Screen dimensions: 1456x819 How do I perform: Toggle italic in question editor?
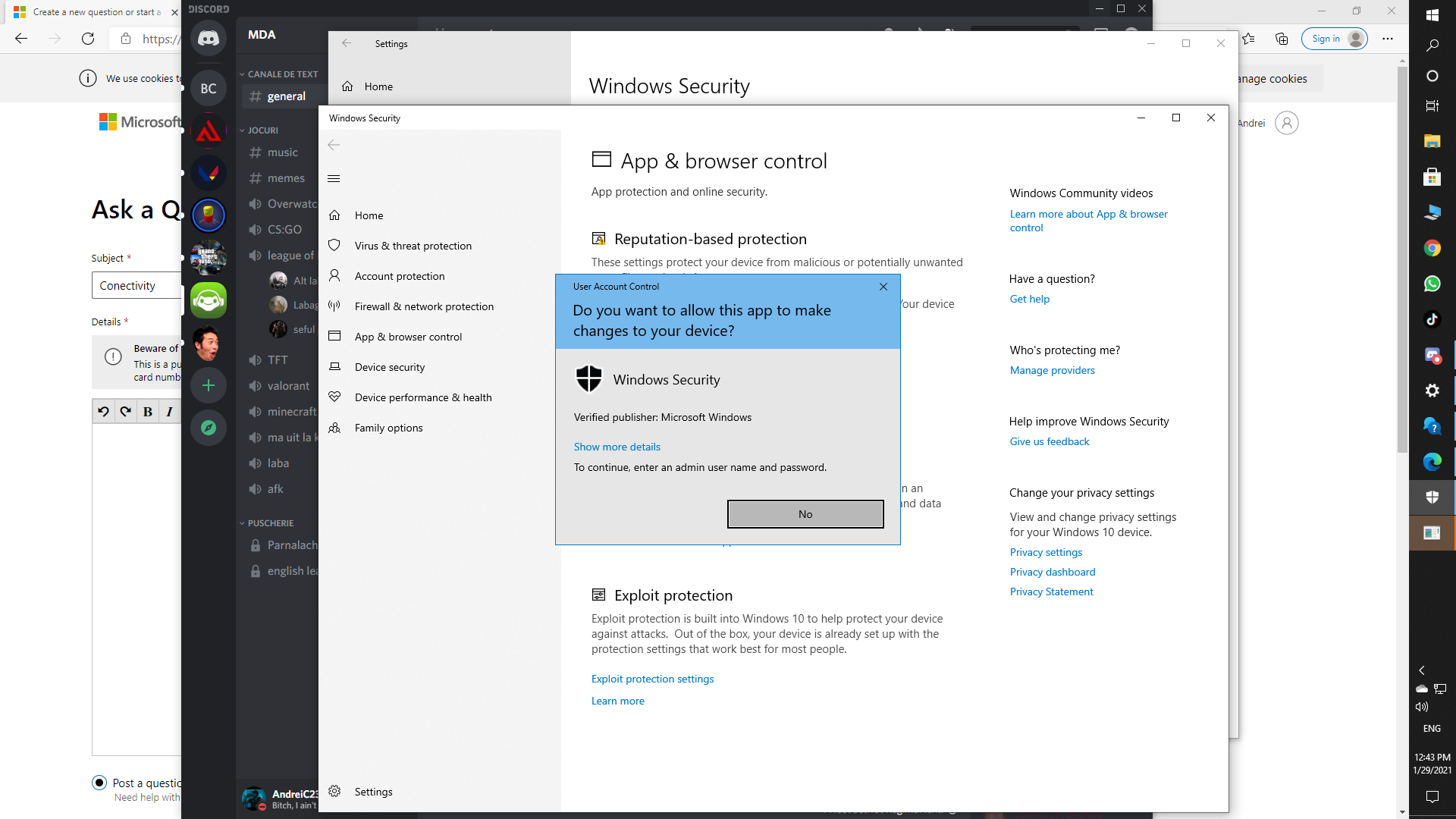click(x=169, y=412)
